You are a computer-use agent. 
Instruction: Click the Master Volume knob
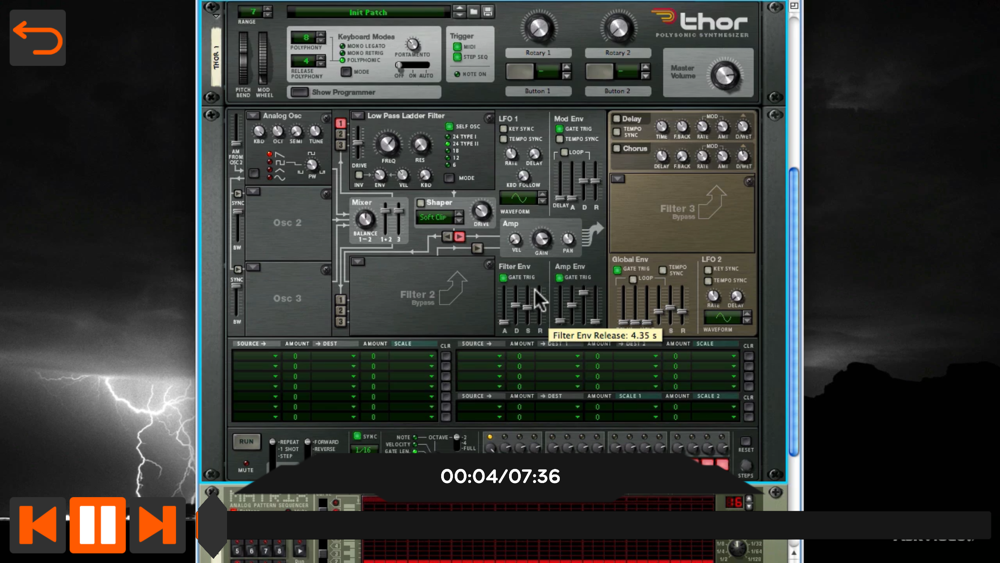click(x=725, y=75)
